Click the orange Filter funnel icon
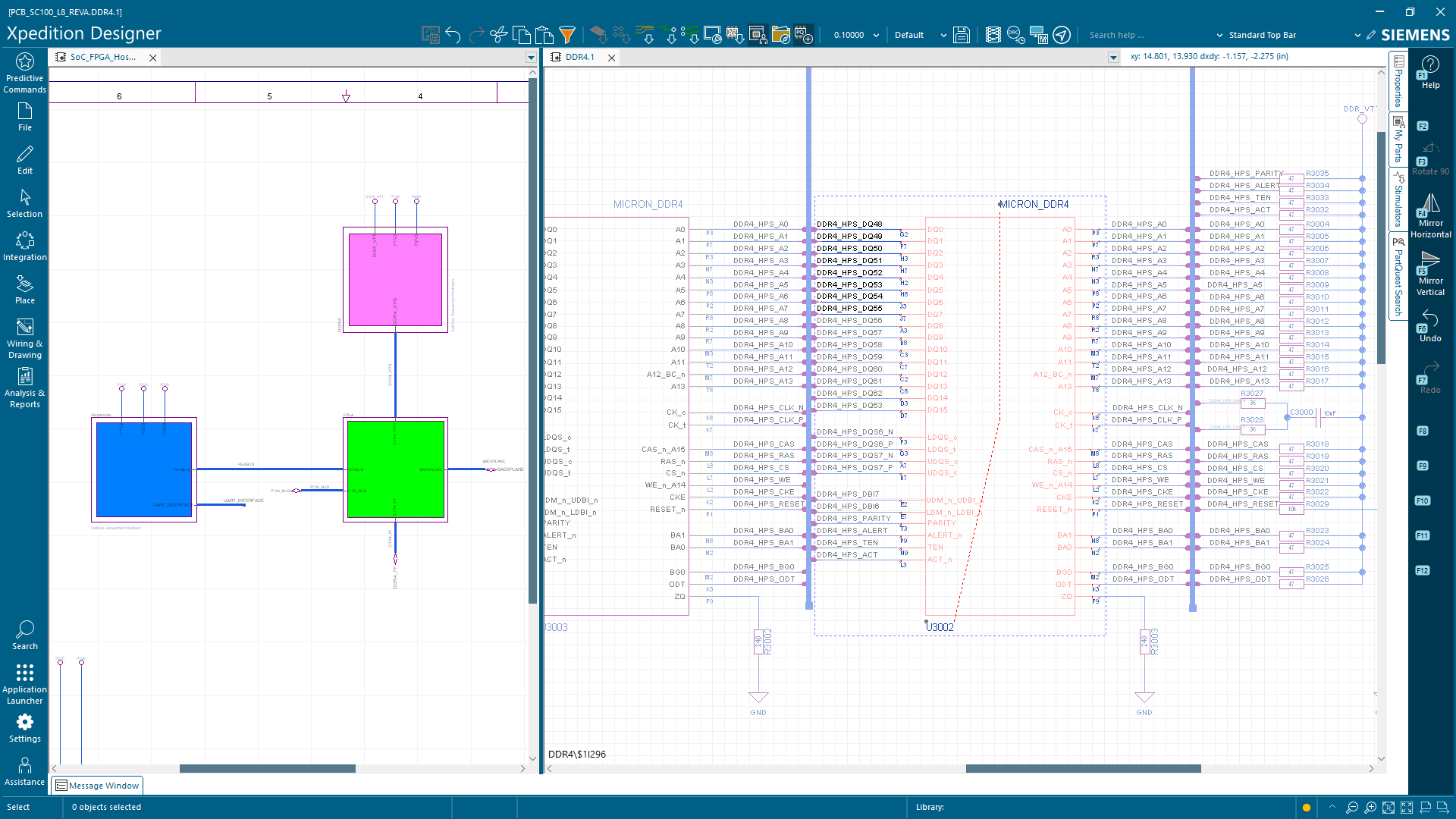 point(566,35)
